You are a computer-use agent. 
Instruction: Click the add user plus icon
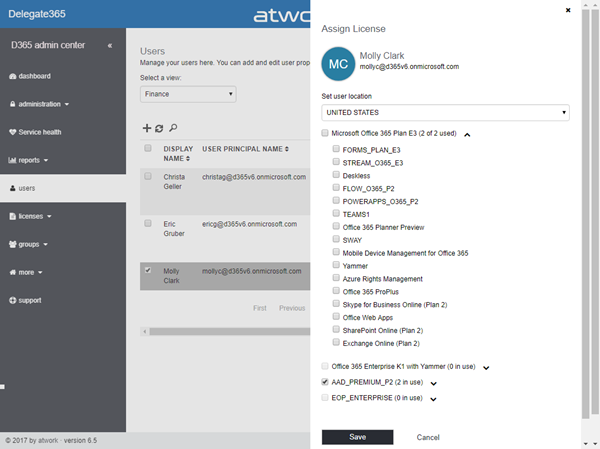[147, 128]
